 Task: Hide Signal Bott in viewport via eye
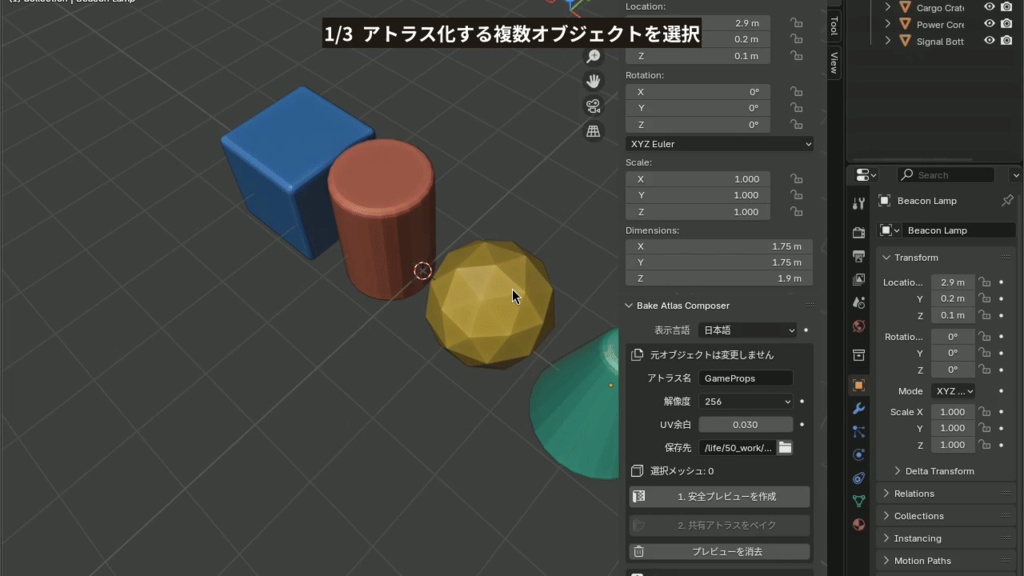(x=989, y=40)
